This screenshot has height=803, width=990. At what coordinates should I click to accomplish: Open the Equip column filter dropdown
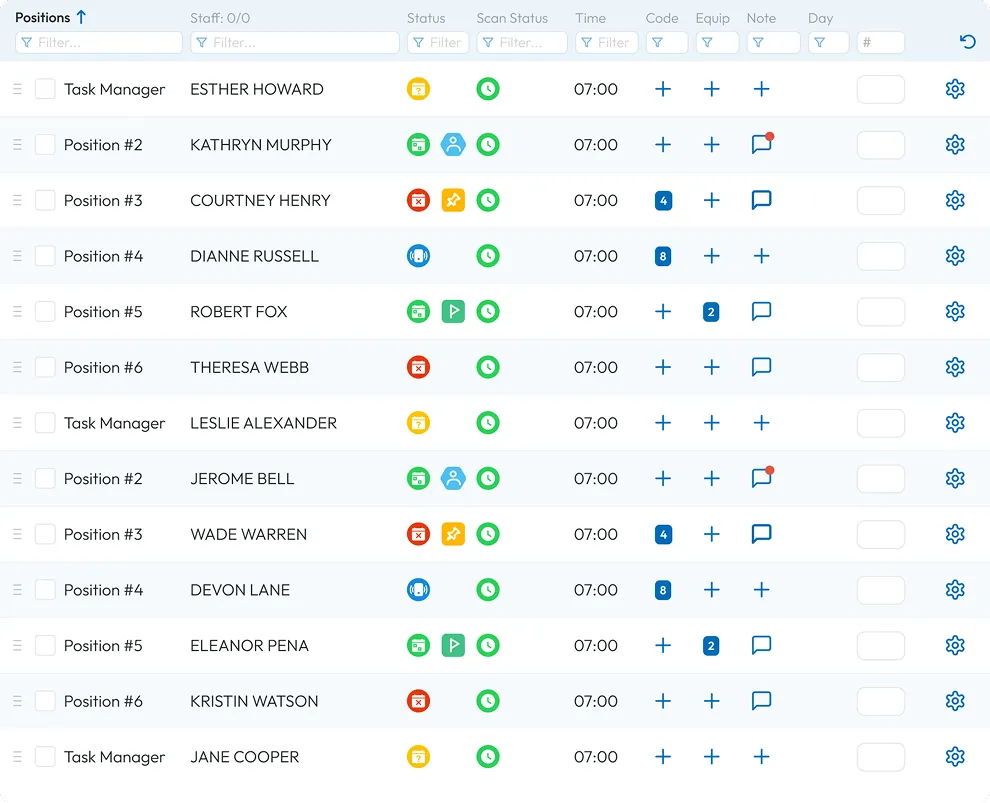point(716,43)
